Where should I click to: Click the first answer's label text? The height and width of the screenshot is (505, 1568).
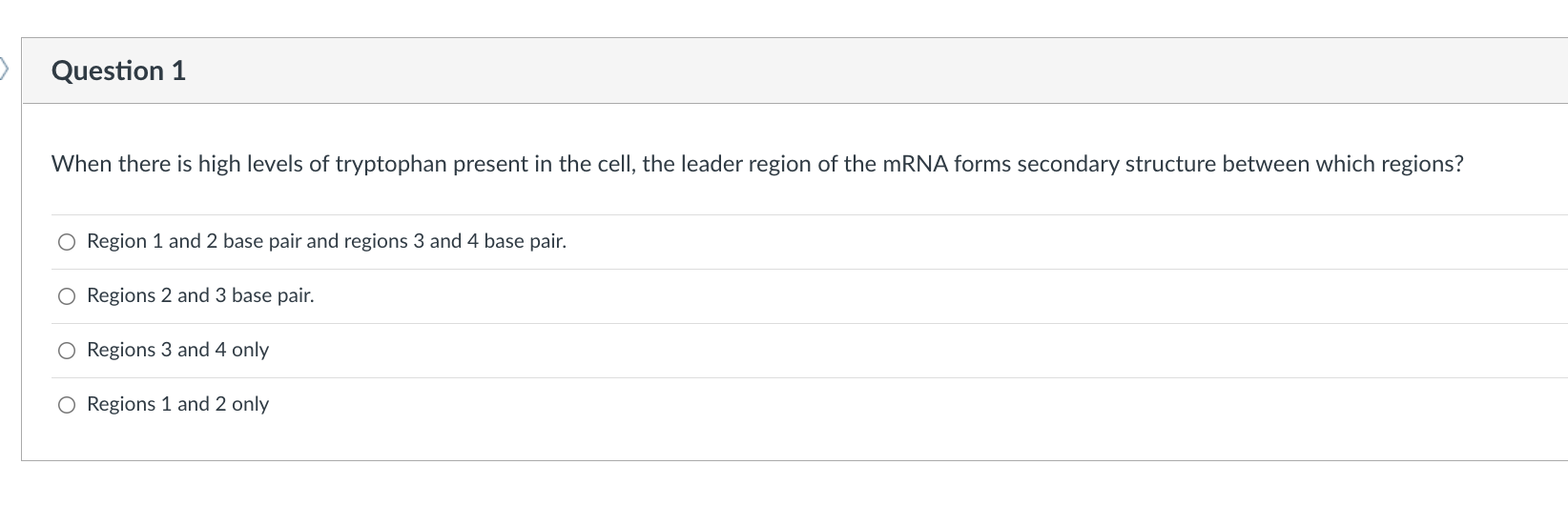click(x=326, y=241)
